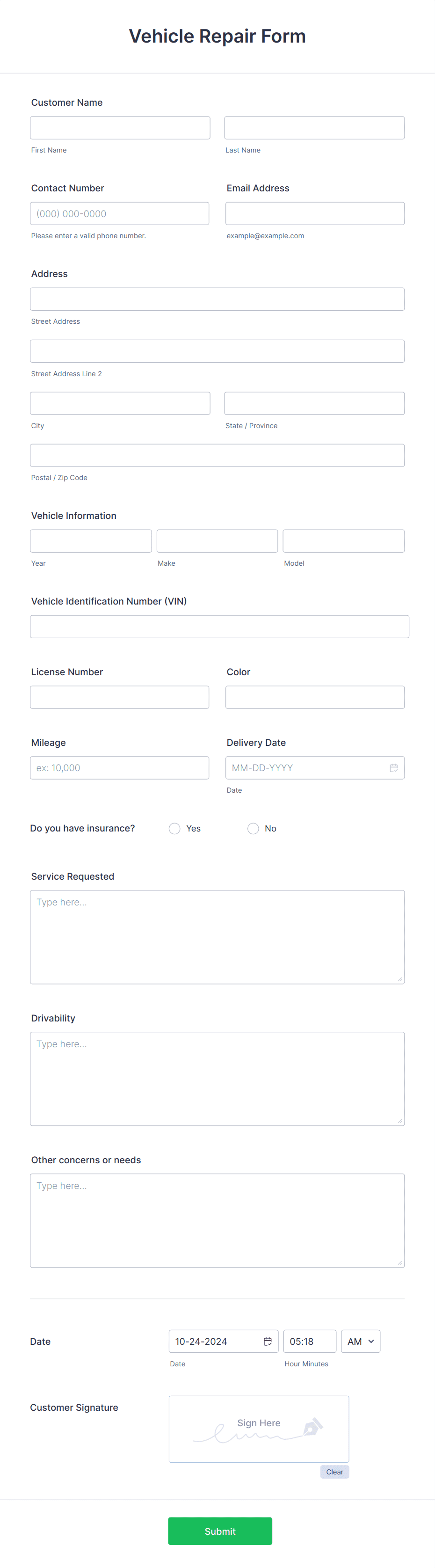Viewport: 435px width, 1568px height.
Task: Clear the customer signature
Action: (x=334, y=1471)
